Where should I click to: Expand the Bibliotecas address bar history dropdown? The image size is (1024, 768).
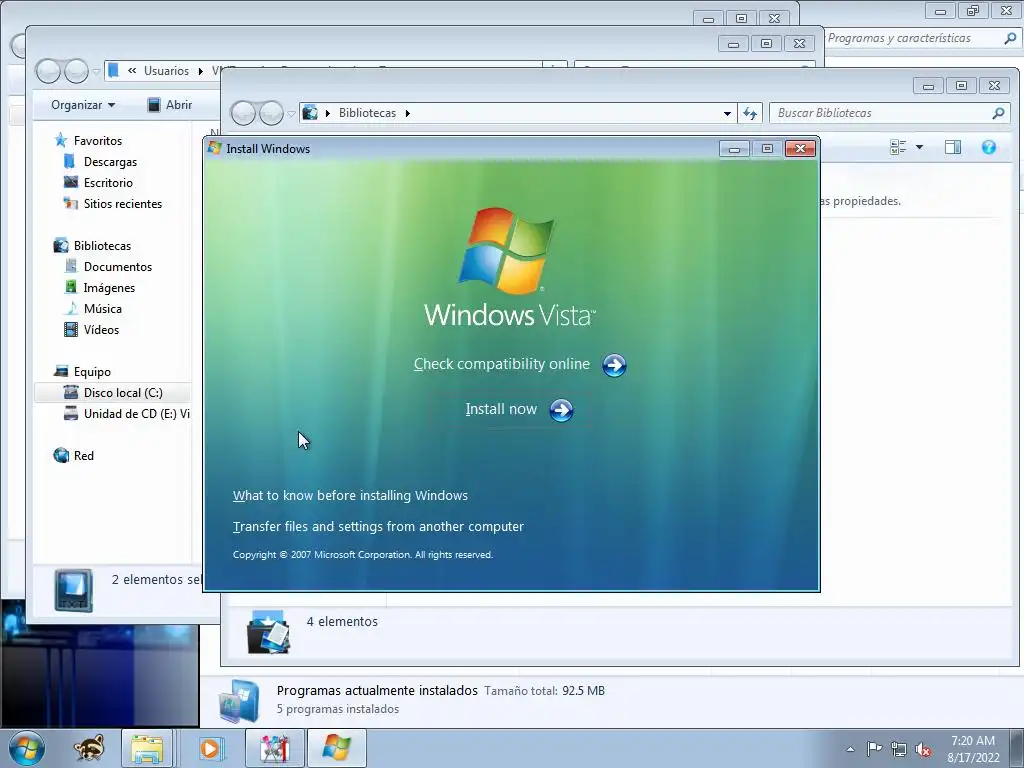(727, 114)
